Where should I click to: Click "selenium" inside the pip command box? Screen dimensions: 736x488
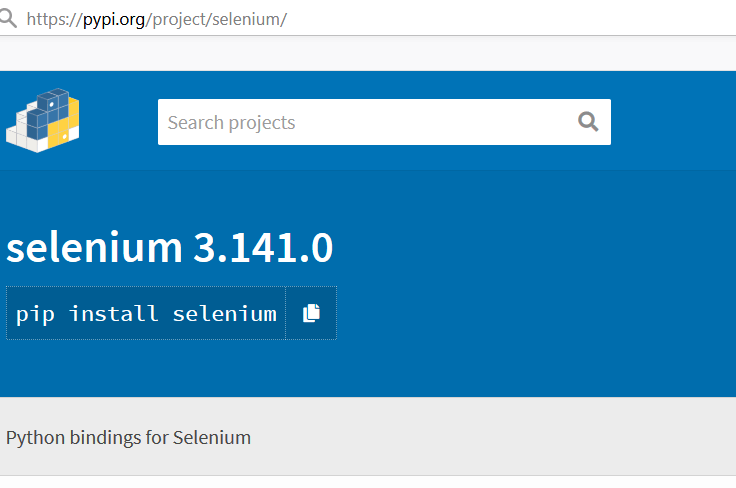point(225,314)
